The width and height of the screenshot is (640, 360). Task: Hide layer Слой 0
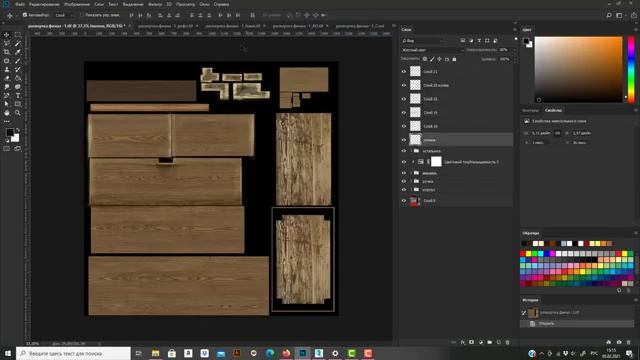coord(404,201)
